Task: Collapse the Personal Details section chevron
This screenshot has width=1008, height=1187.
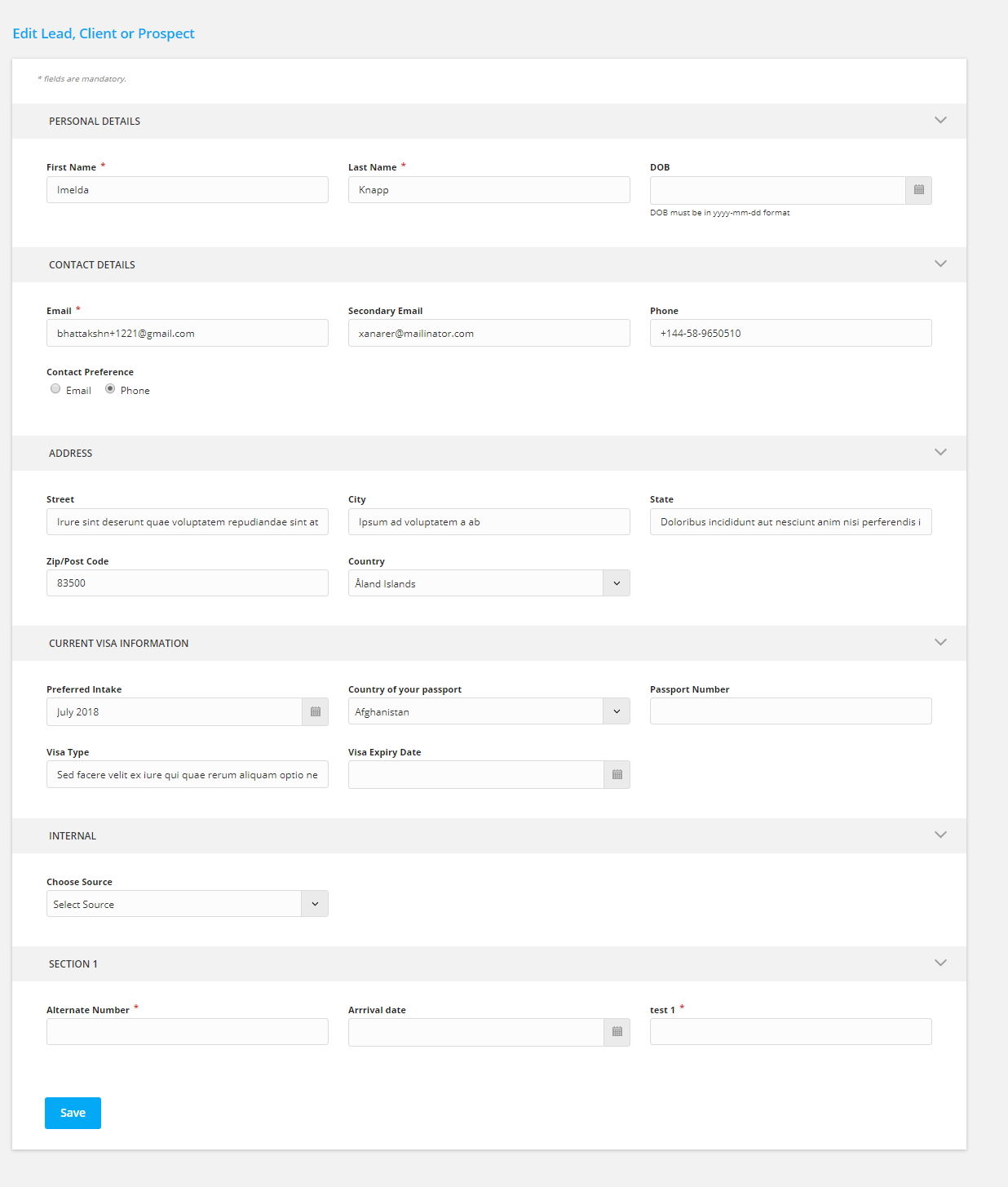Action: click(x=940, y=120)
